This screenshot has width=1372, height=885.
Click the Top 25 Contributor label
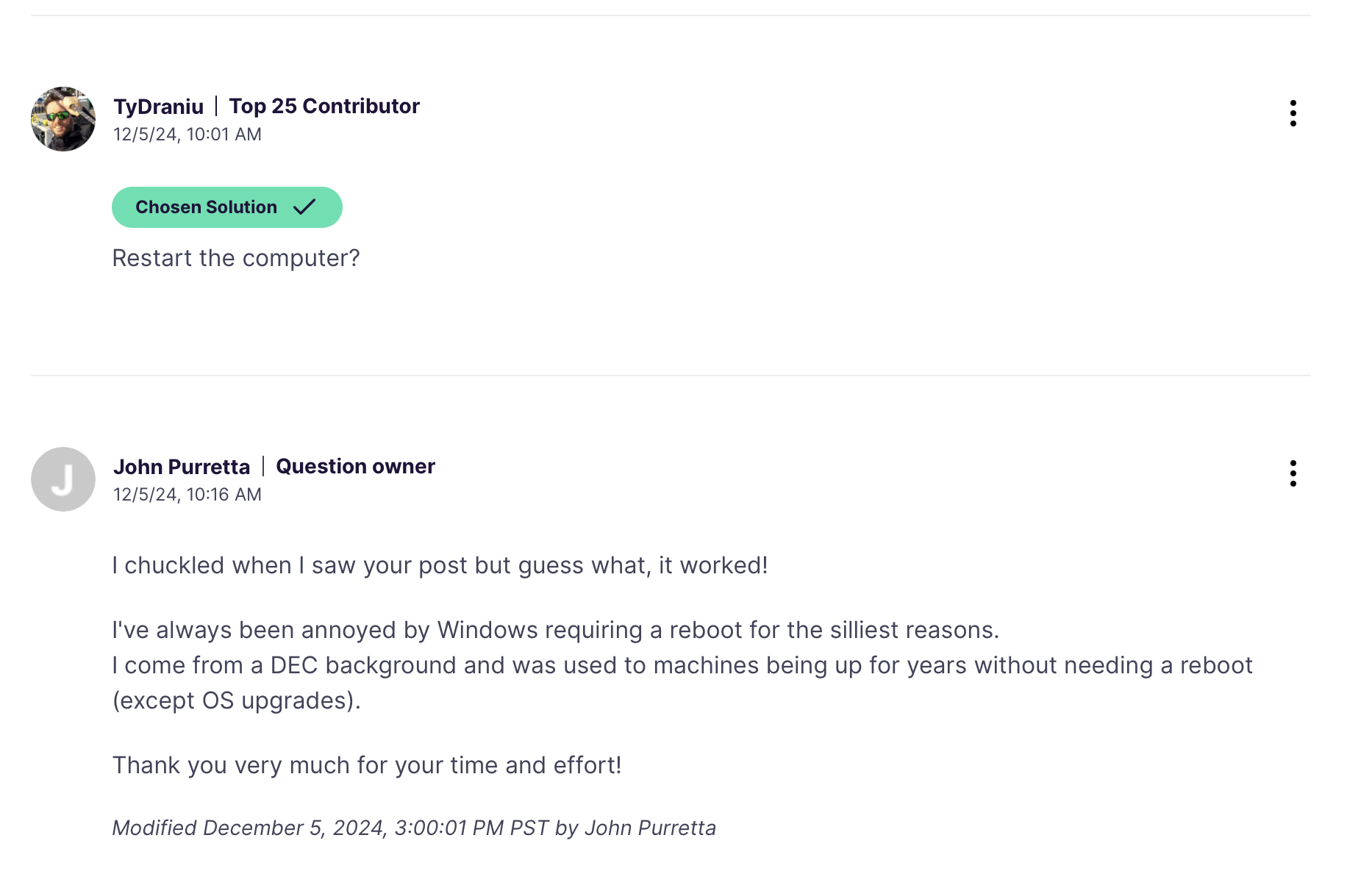pos(324,106)
